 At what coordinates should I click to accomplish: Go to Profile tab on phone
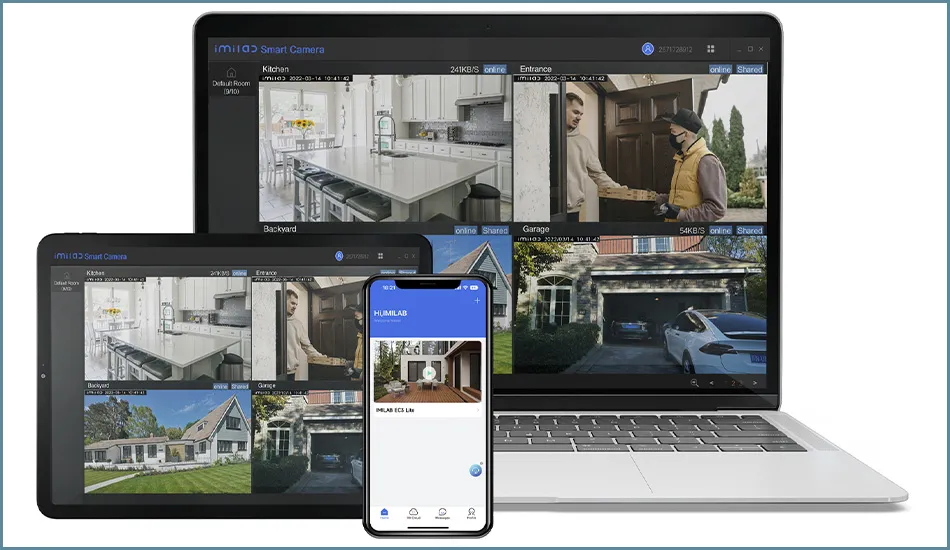pyautogui.click(x=471, y=512)
